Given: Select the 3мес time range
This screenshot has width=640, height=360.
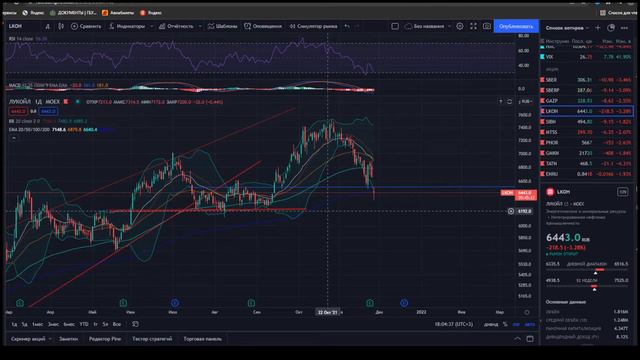Looking at the screenshot, I should pos(53,324).
